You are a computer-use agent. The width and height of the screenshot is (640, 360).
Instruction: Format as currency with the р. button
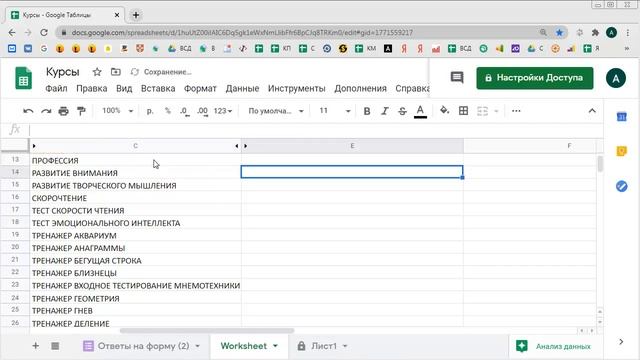150,111
